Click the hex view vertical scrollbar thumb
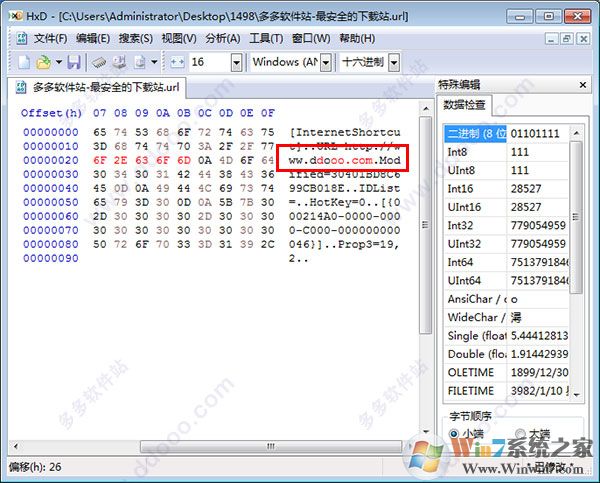The height and width of the screenshot is (483, 600). 425,225
